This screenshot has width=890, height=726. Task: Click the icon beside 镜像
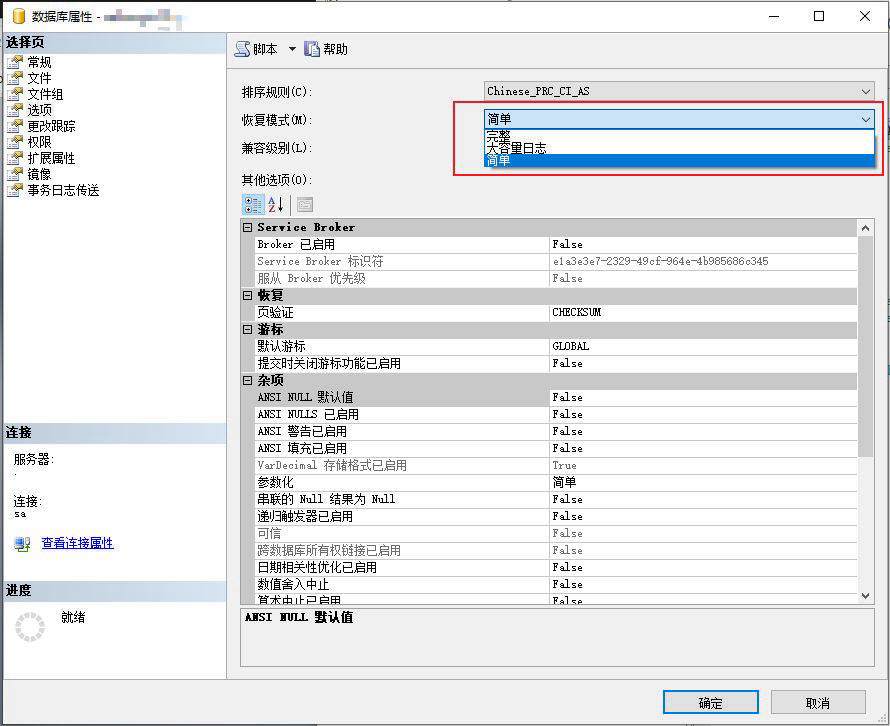point(15,174)
